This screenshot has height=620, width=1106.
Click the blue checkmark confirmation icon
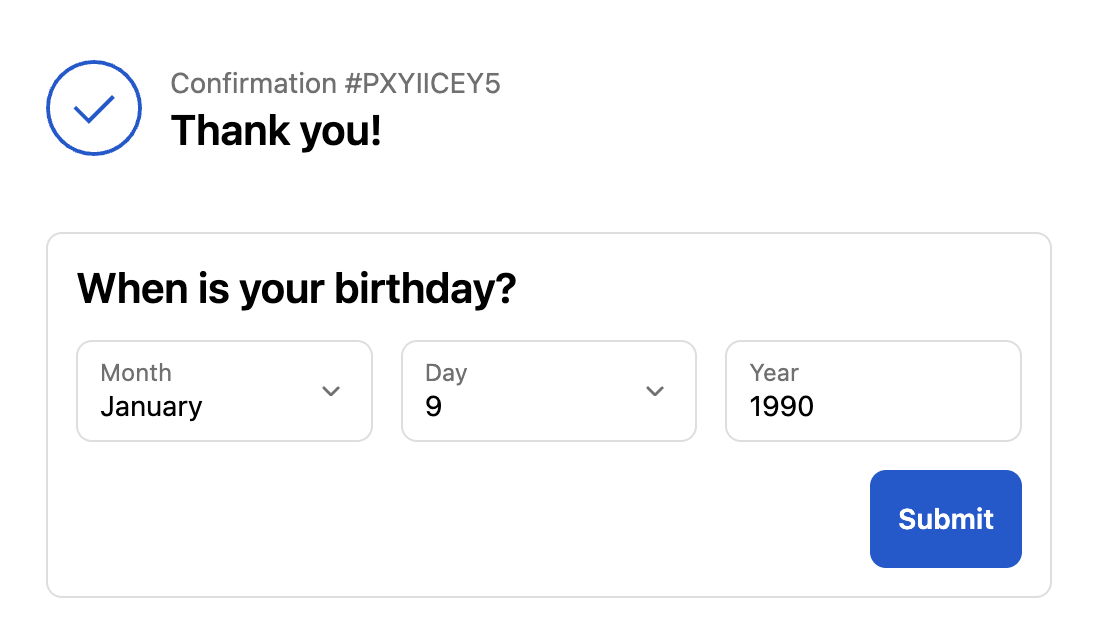click(94, 108)
